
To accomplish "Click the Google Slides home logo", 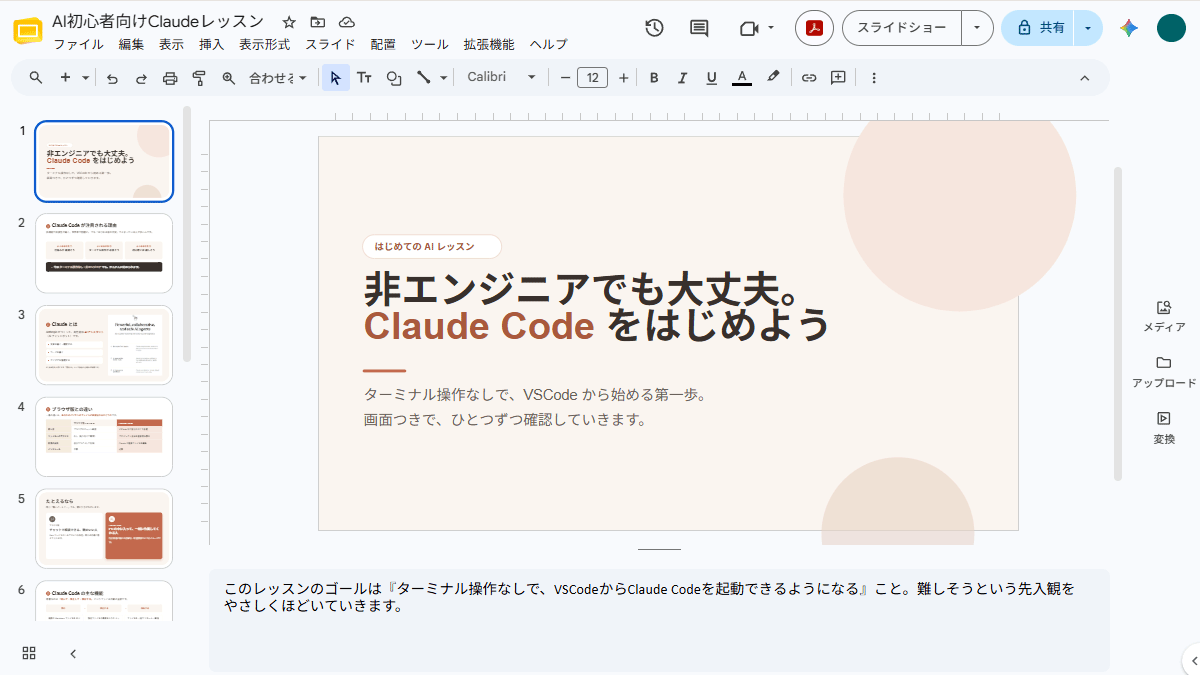I will point(27,30).
